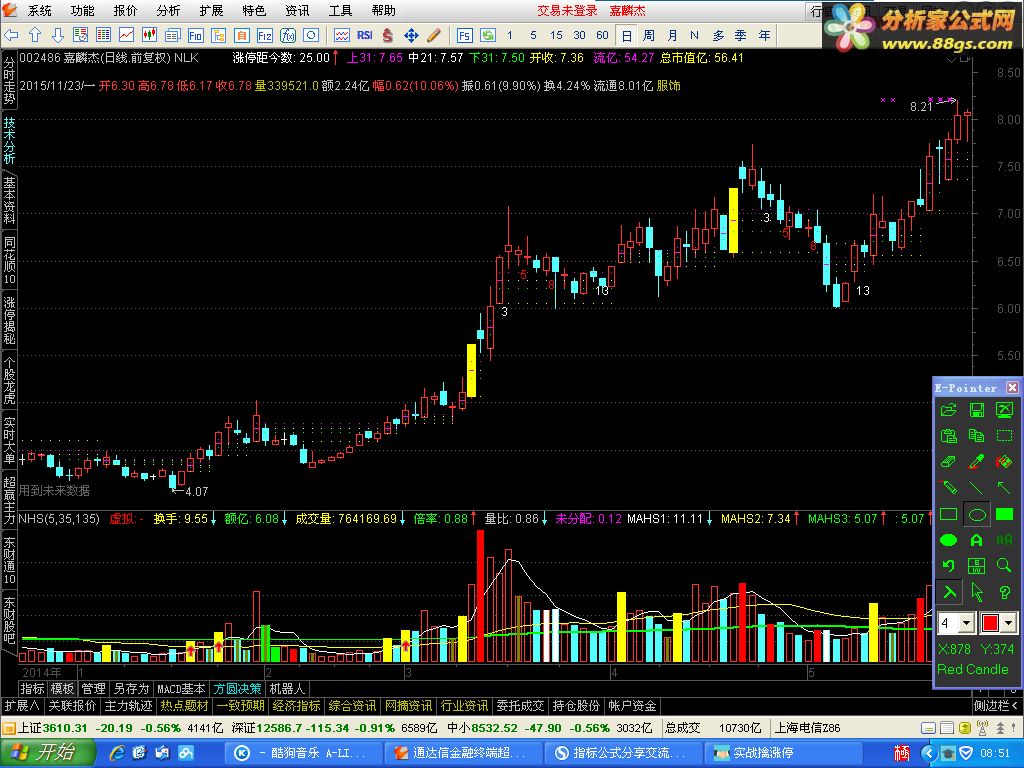This screenshot has width=1024, height=768.
Task: Select the 基本资料 side tab
Action: pos(9,200)
